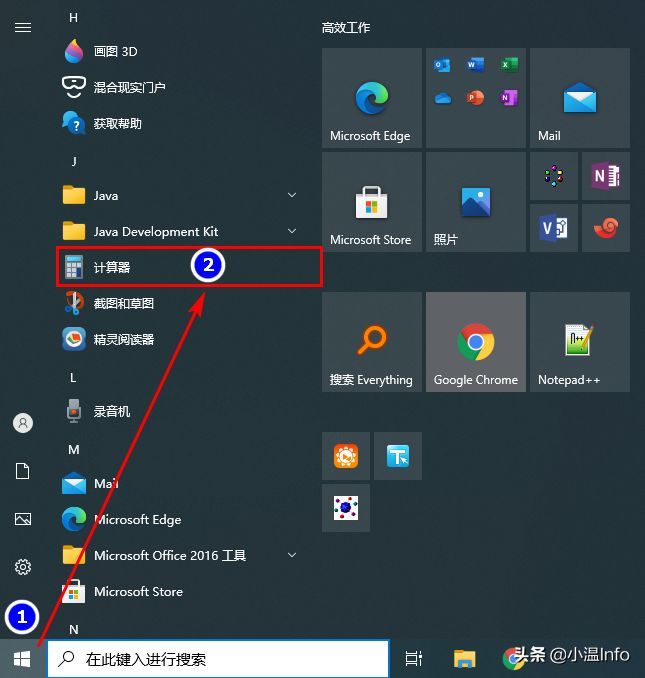
Task: Open Word in the Office tile group
Action: pos(476,65)
